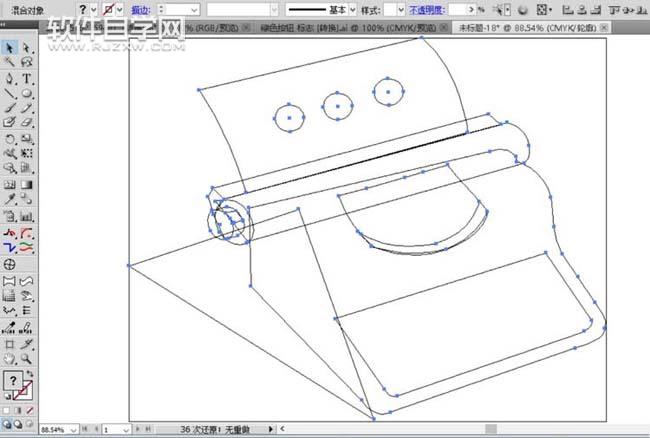
Task: Open Recolor Artwork from the control bar
Action: [x=523, y=10]
